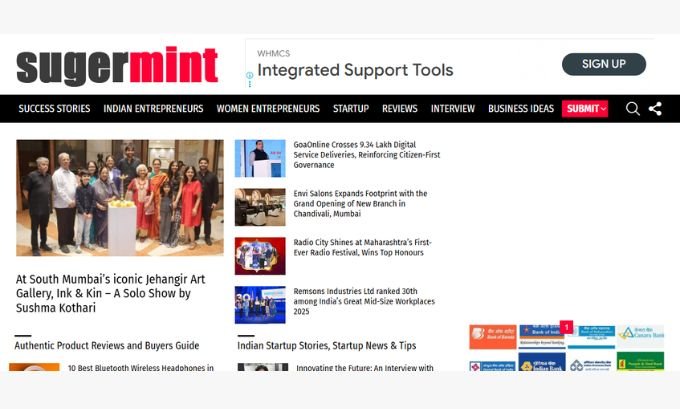Click the Indian Bank logo tile
The height and width of the screenshot is (409, 680).
click(542, 362)
